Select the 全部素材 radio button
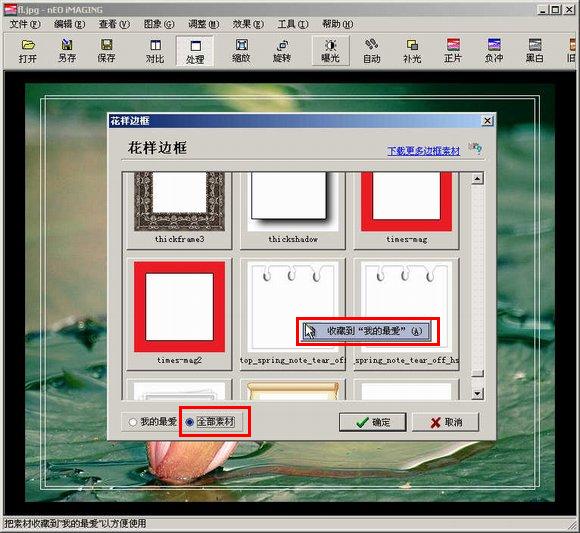This screenshot has width=580, height=533. 189,422
